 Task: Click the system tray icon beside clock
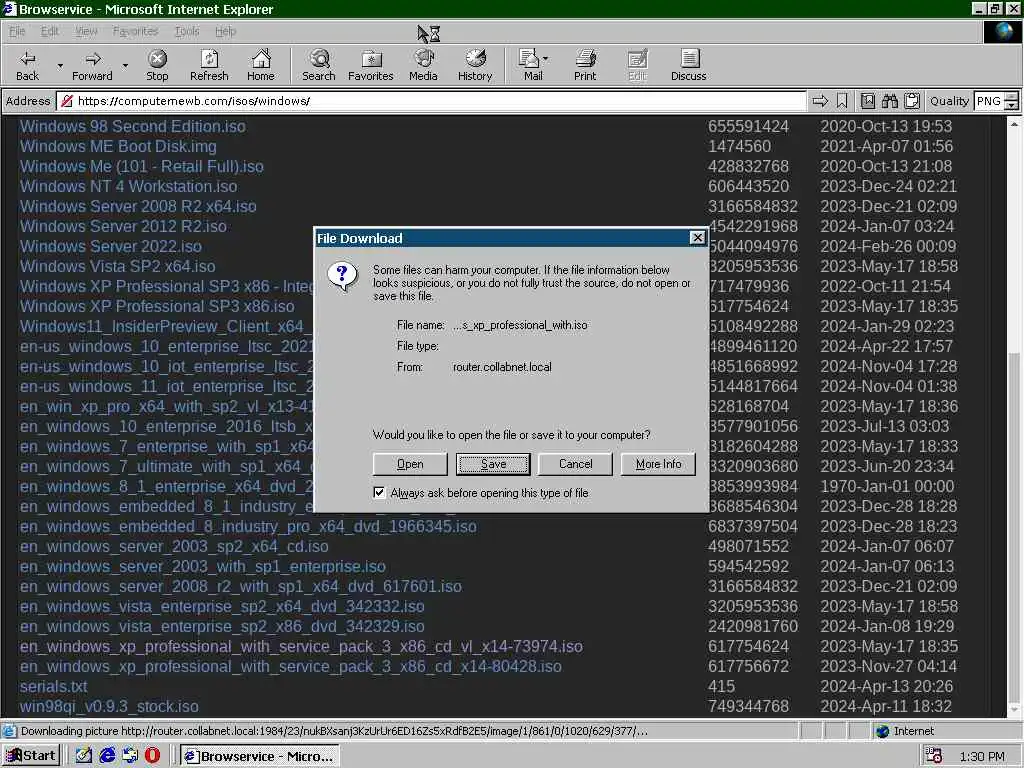[934, 756]
